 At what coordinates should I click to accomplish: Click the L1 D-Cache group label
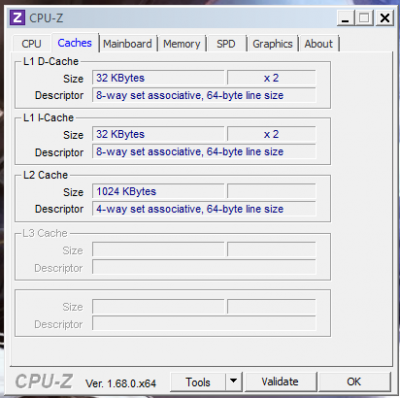coord(51,61)
